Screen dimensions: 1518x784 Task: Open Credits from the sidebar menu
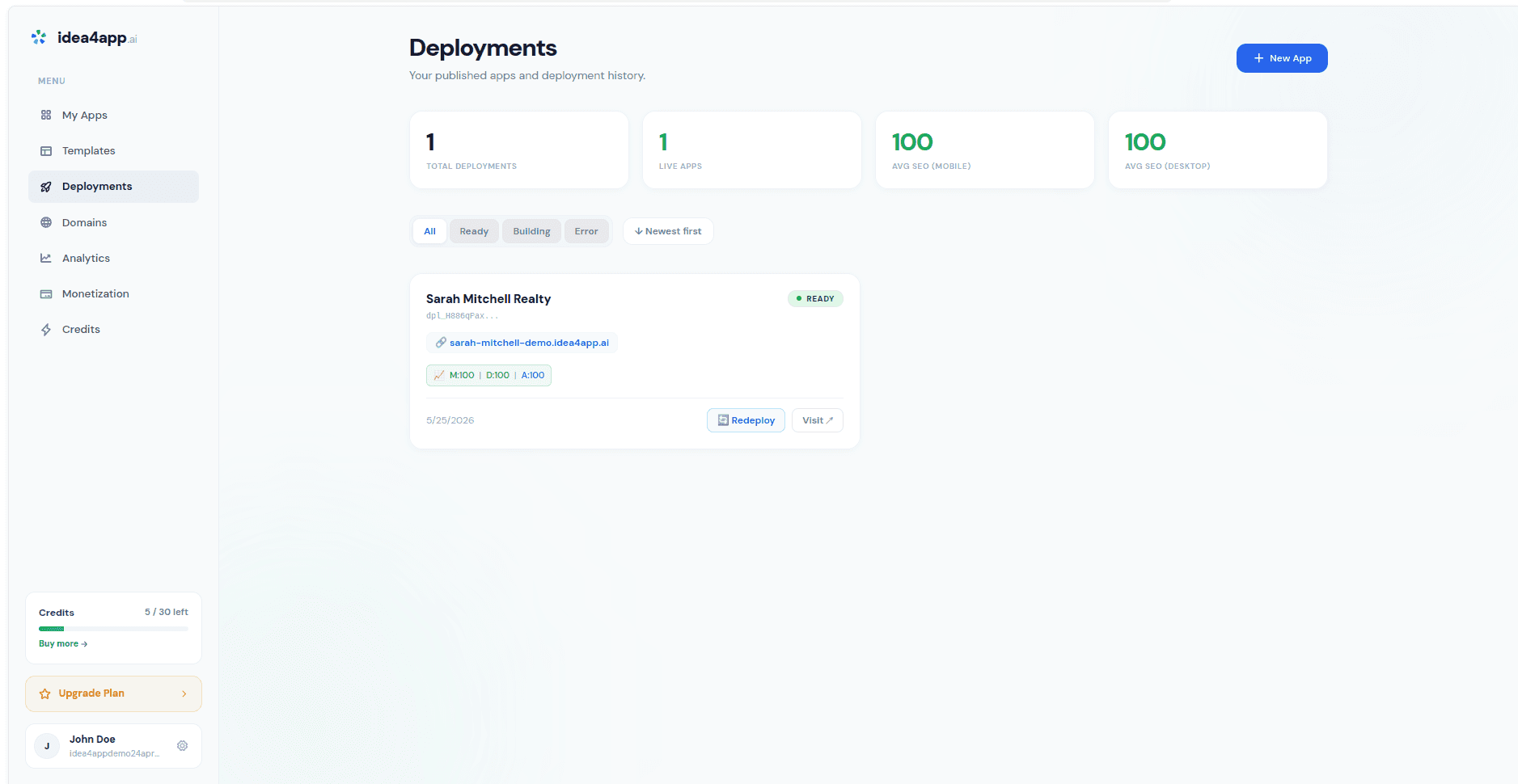coord(113,330)
